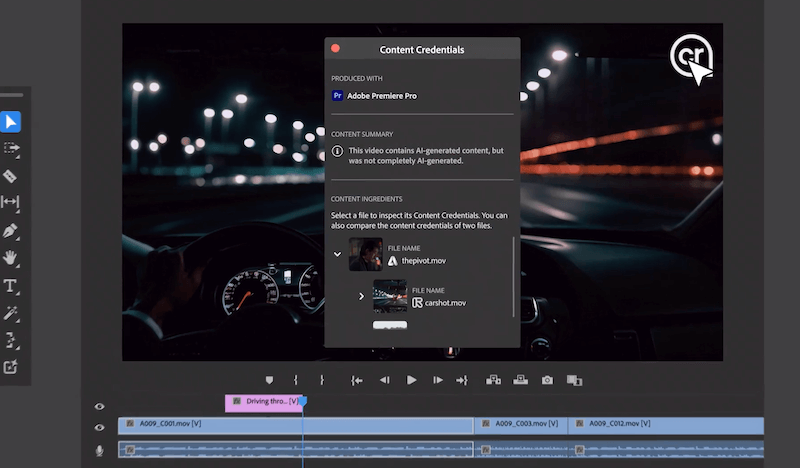Activate the Hand tool
800x468 pixels.
[10, 258]
